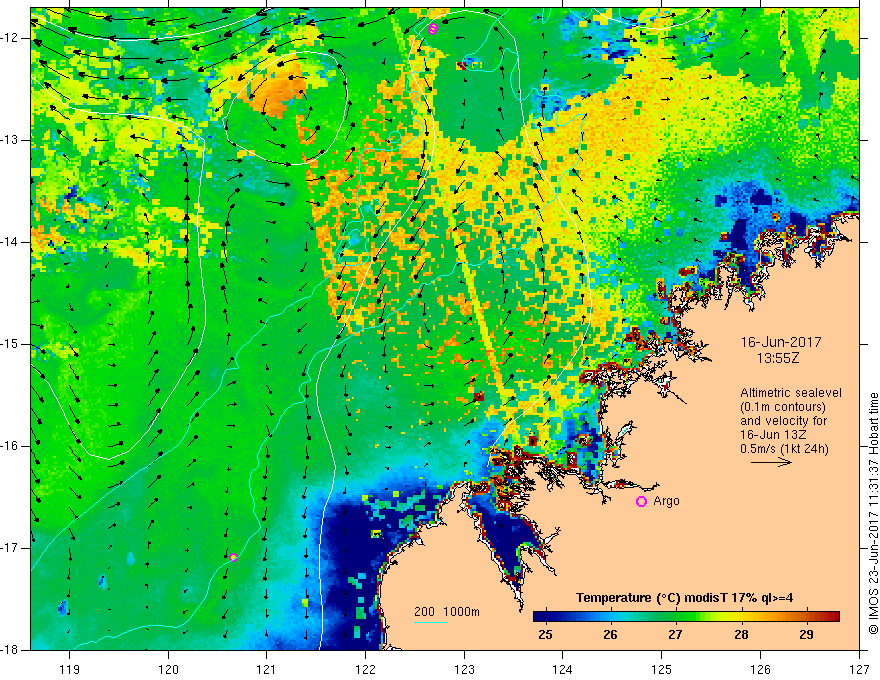880x680 pixels.
Task: Click the latitude axis label "-17"
Action: tap(11, 548)
